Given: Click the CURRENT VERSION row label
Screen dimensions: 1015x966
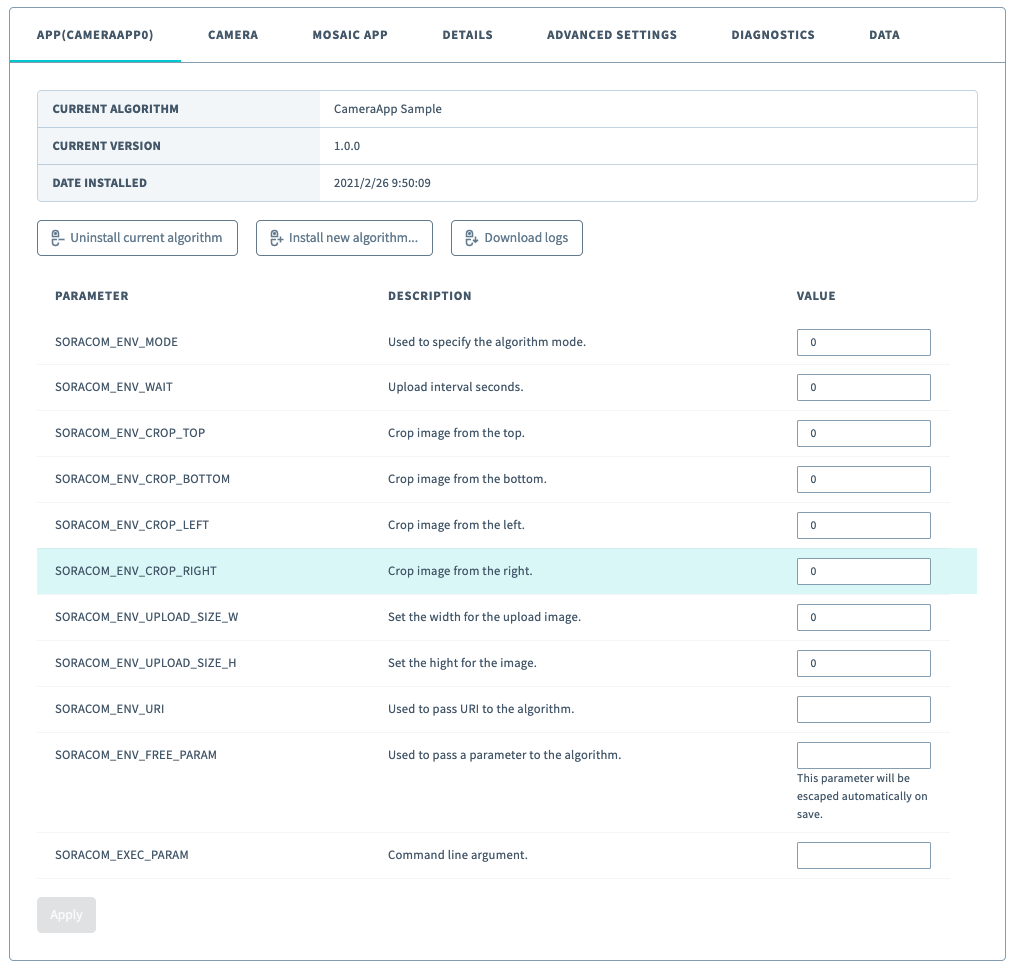Looking at the screenshot, I should 106,146.
